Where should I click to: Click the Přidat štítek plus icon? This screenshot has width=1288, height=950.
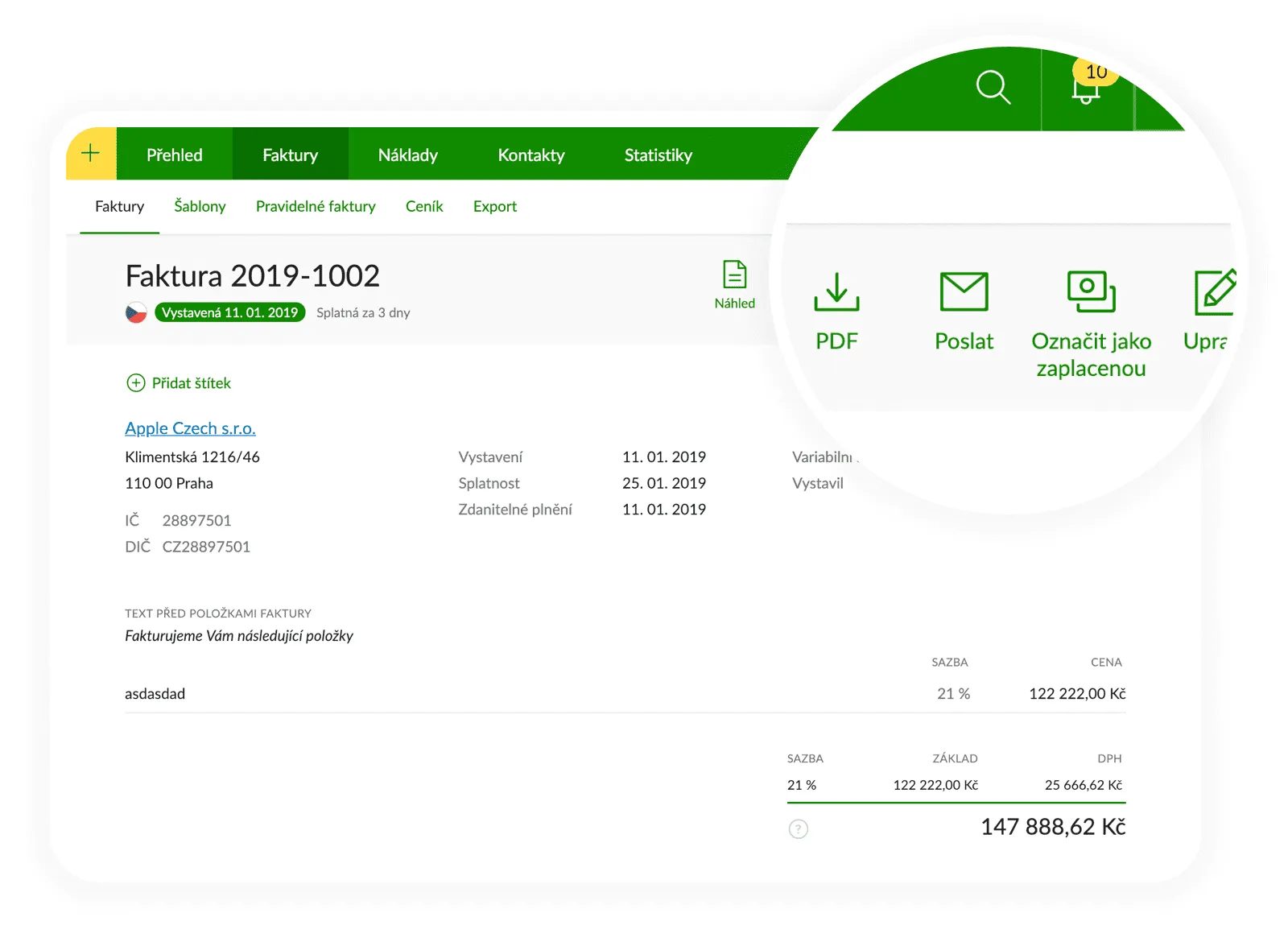[136, 383]
